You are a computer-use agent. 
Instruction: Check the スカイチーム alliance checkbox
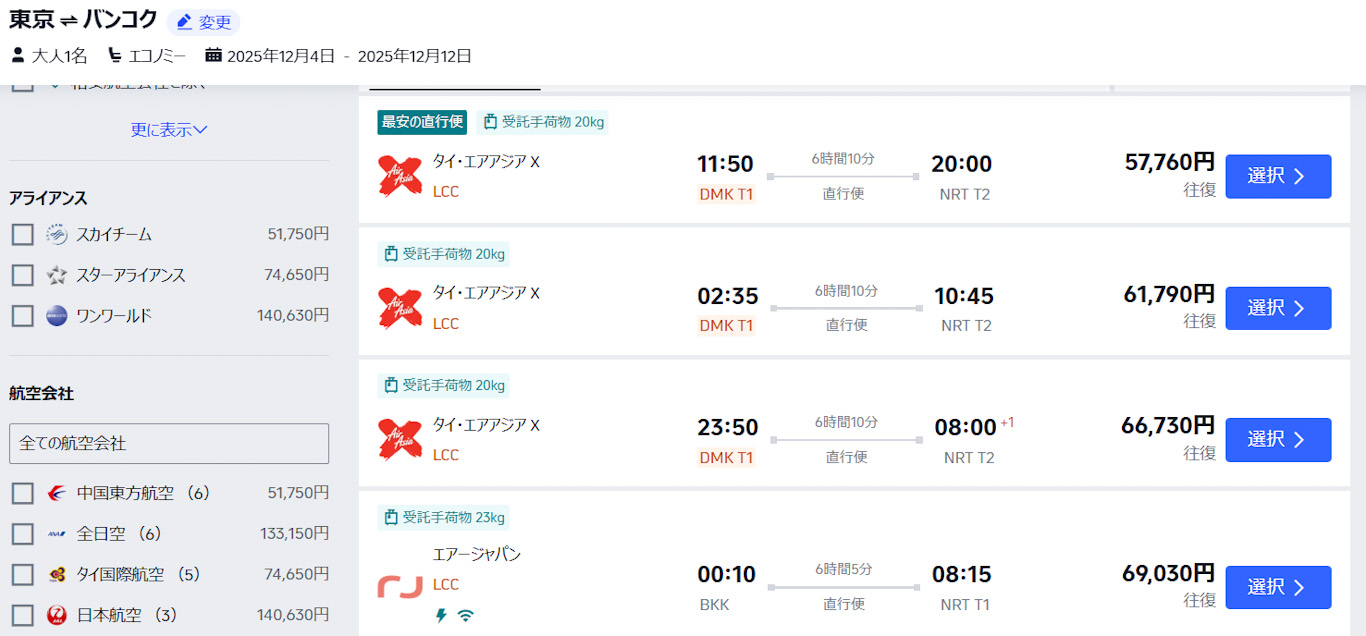[23, 235]
